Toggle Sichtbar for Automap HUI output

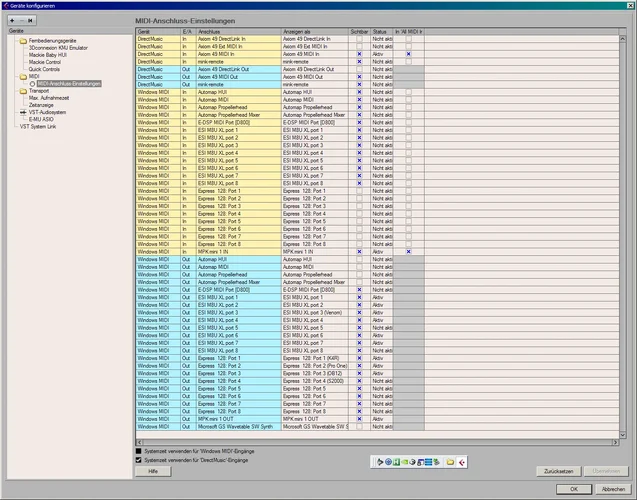pyautogui.click(x=359, y=259)
